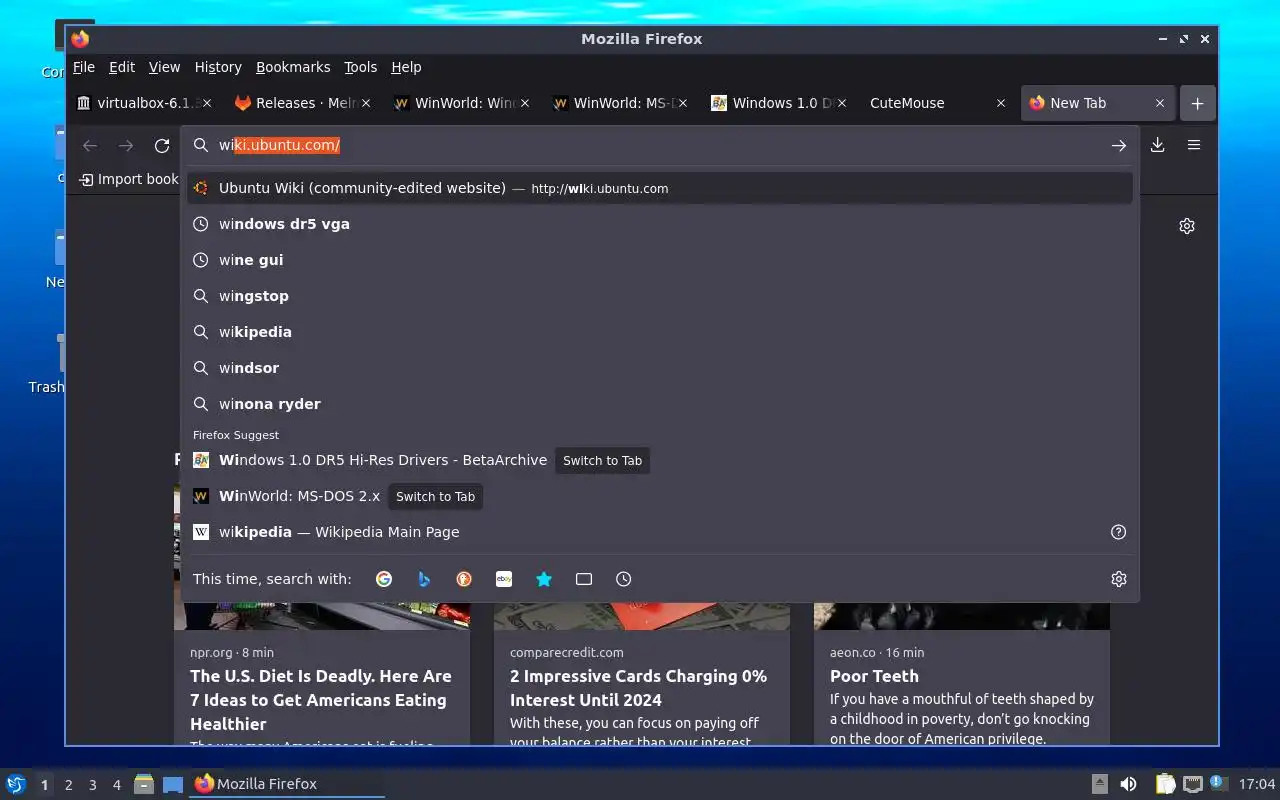The image size is (1280, 800).
Task: Open the Bookmarks menu
Action: click(293, 67)
